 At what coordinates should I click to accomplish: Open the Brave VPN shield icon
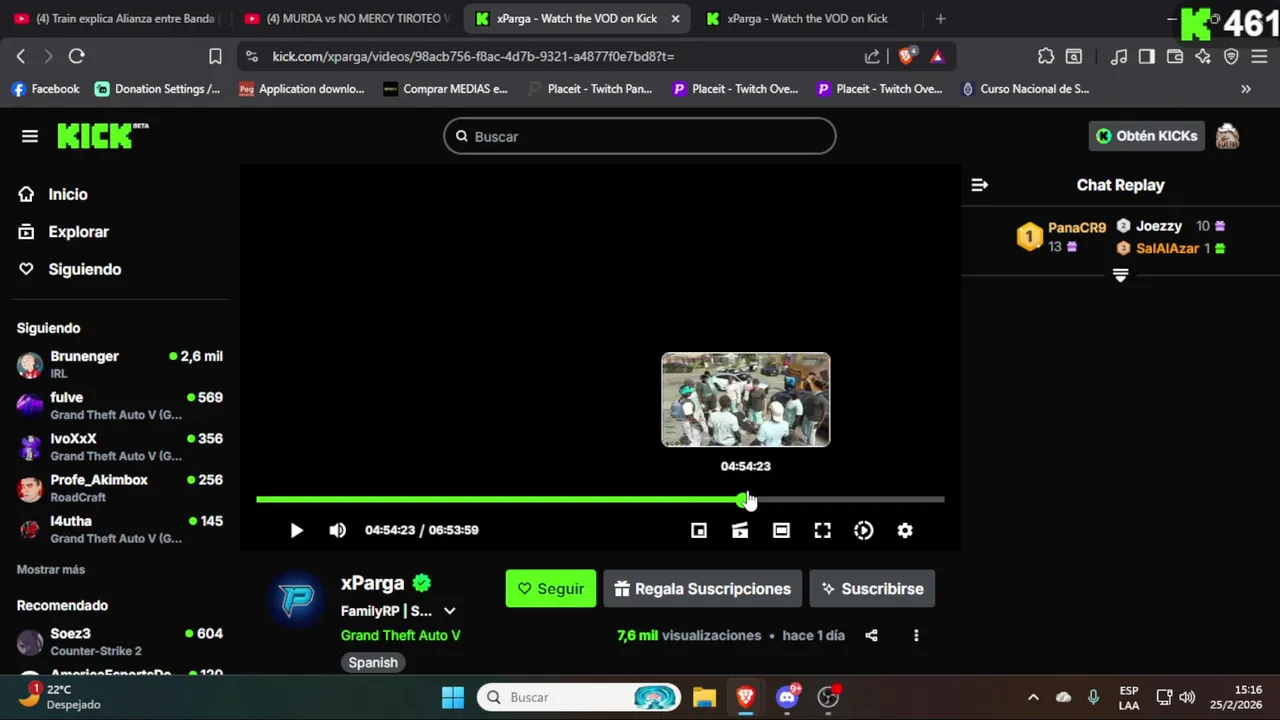click(1231, 57)
